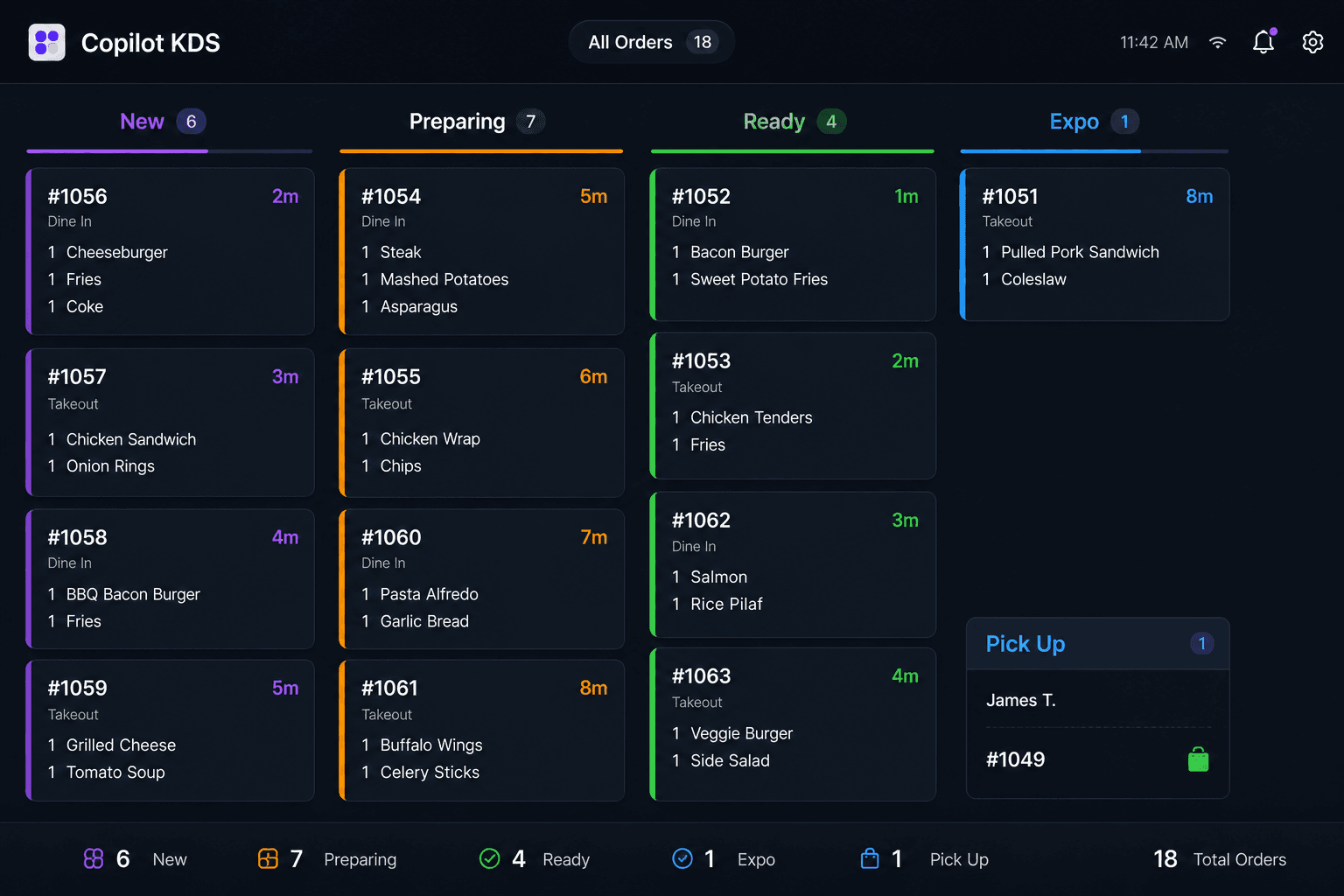Click the Coke item line
The width and height of the screenshot is (1344, 896).
point(75,306)
